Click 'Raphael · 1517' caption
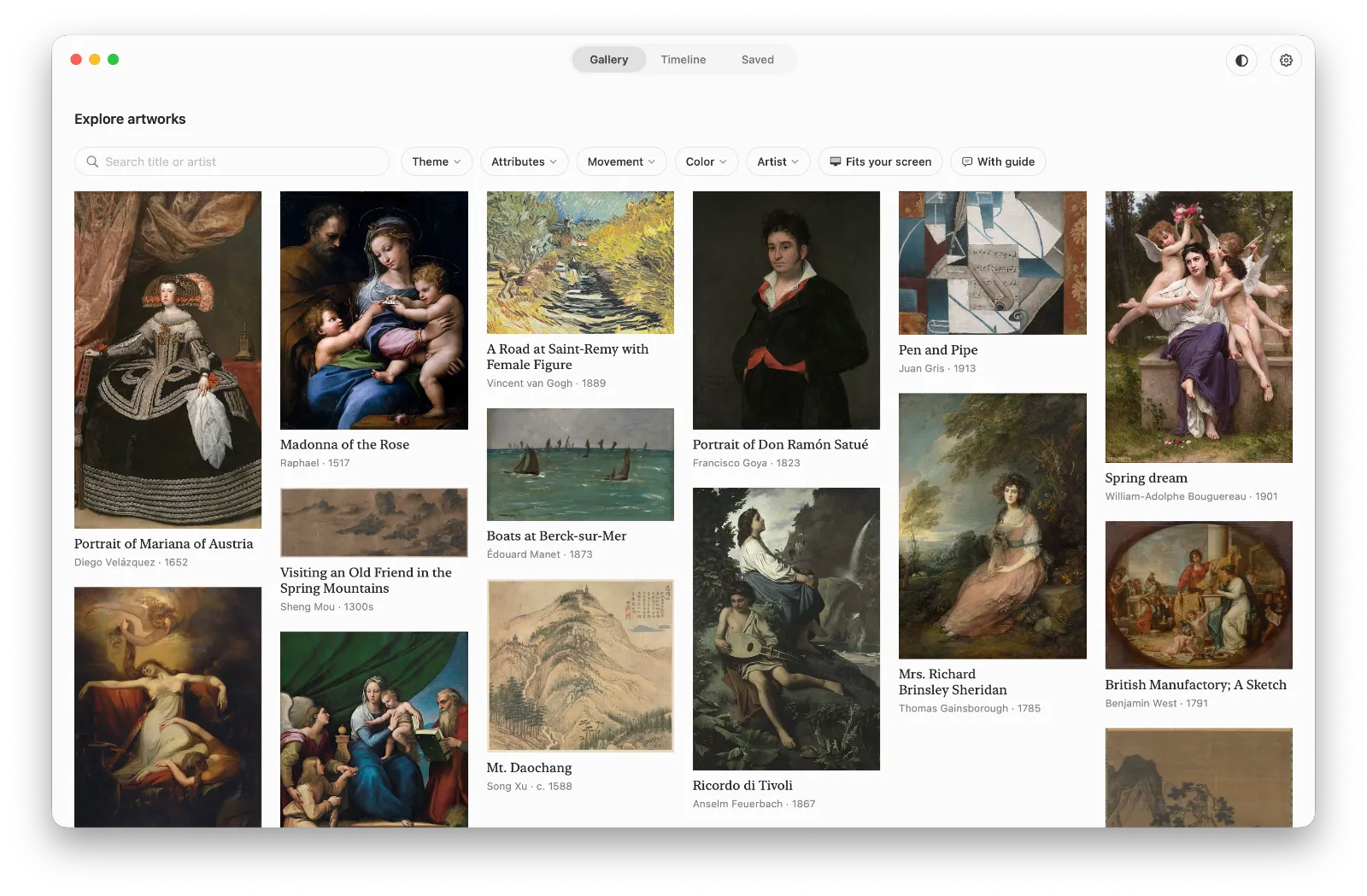The height and width of the screenshot is (896, 1367). [314, 463]
